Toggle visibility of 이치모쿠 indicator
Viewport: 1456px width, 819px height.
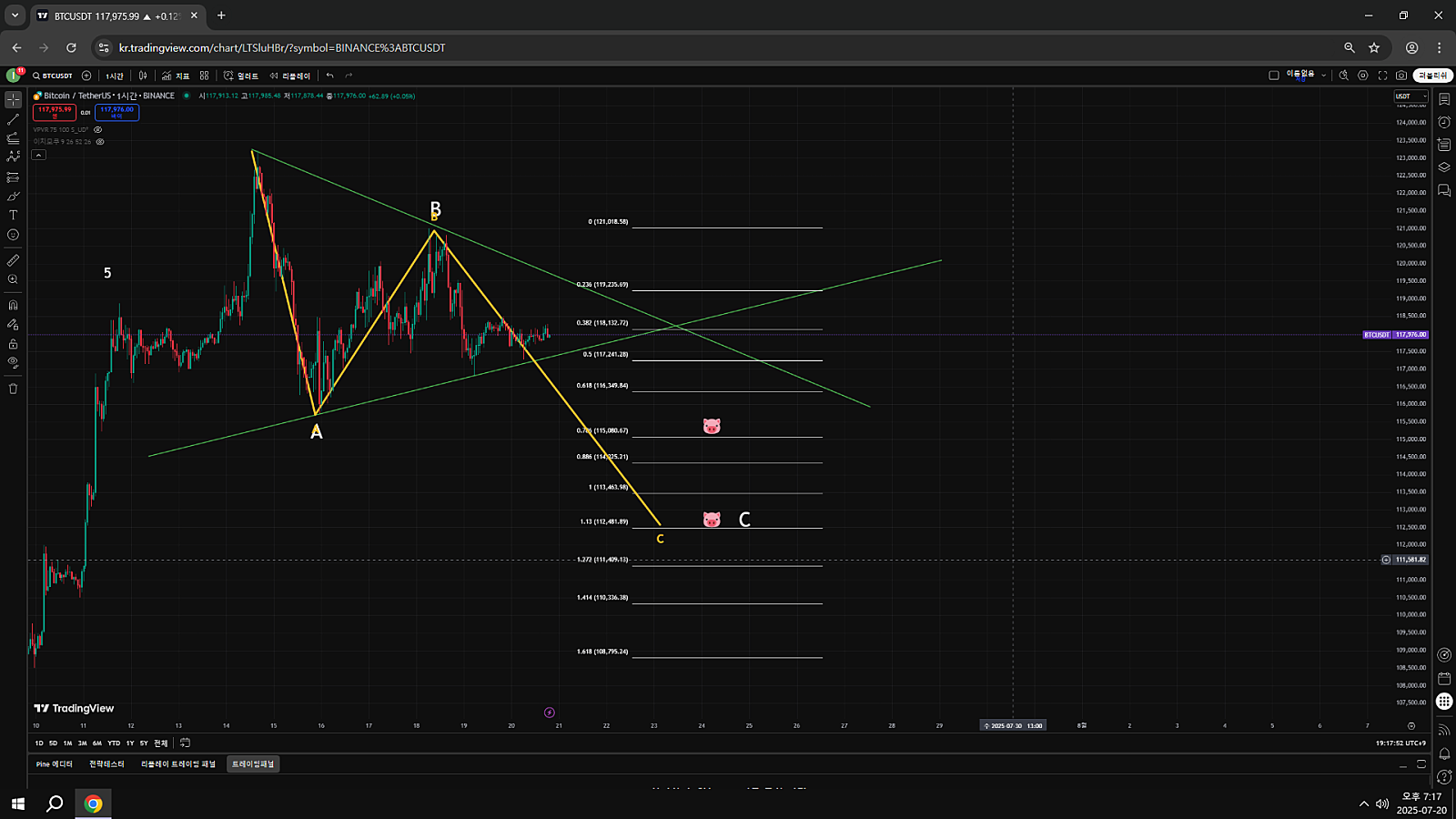[100, 141]
